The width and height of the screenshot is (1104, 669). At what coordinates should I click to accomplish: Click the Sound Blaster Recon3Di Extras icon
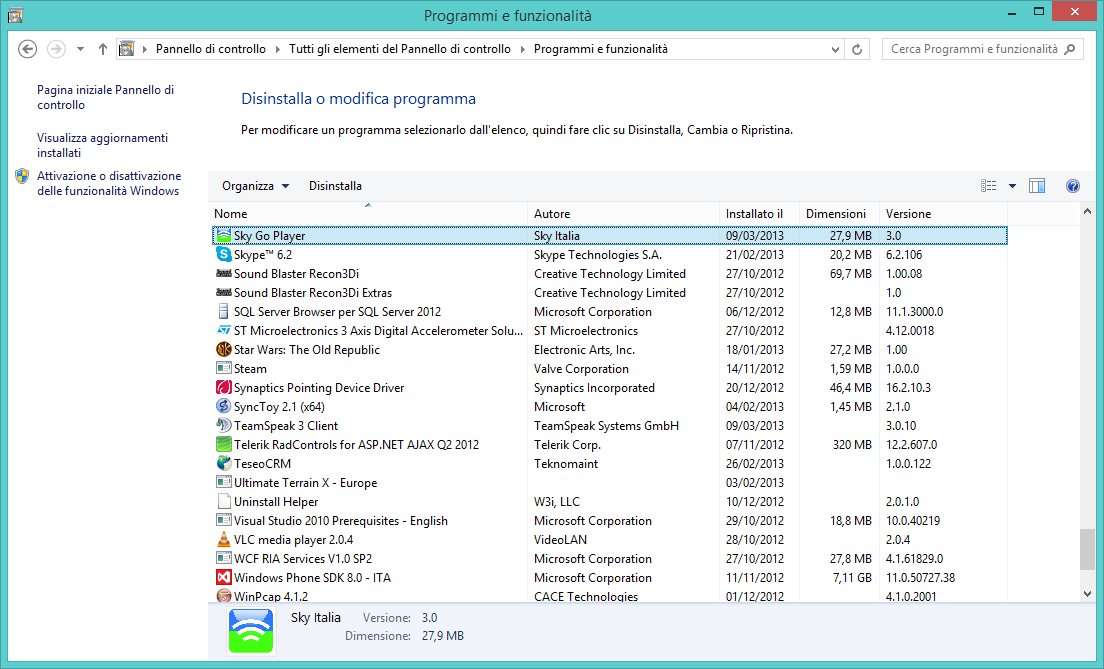coord(223,292)
